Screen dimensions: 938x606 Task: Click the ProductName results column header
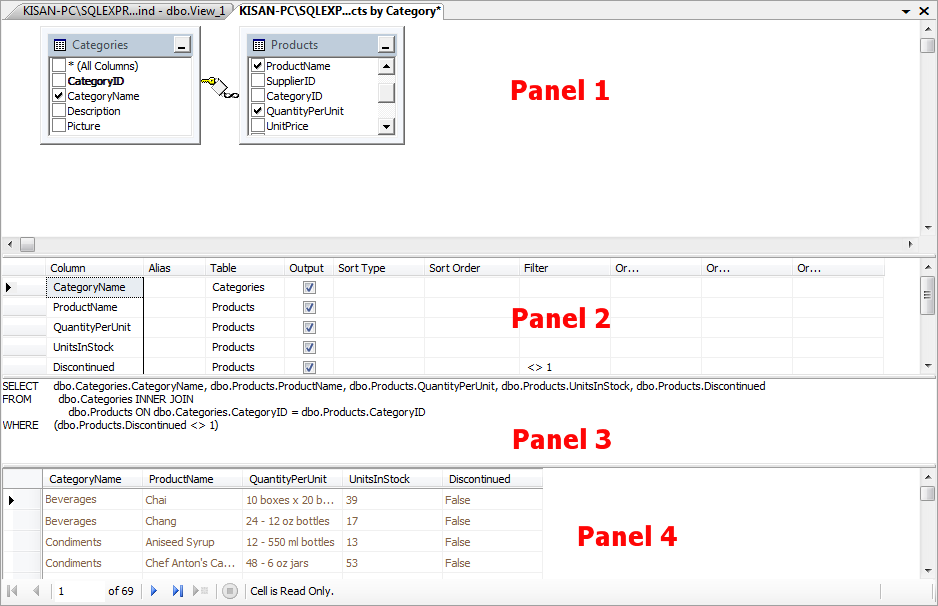click(192, 479)
